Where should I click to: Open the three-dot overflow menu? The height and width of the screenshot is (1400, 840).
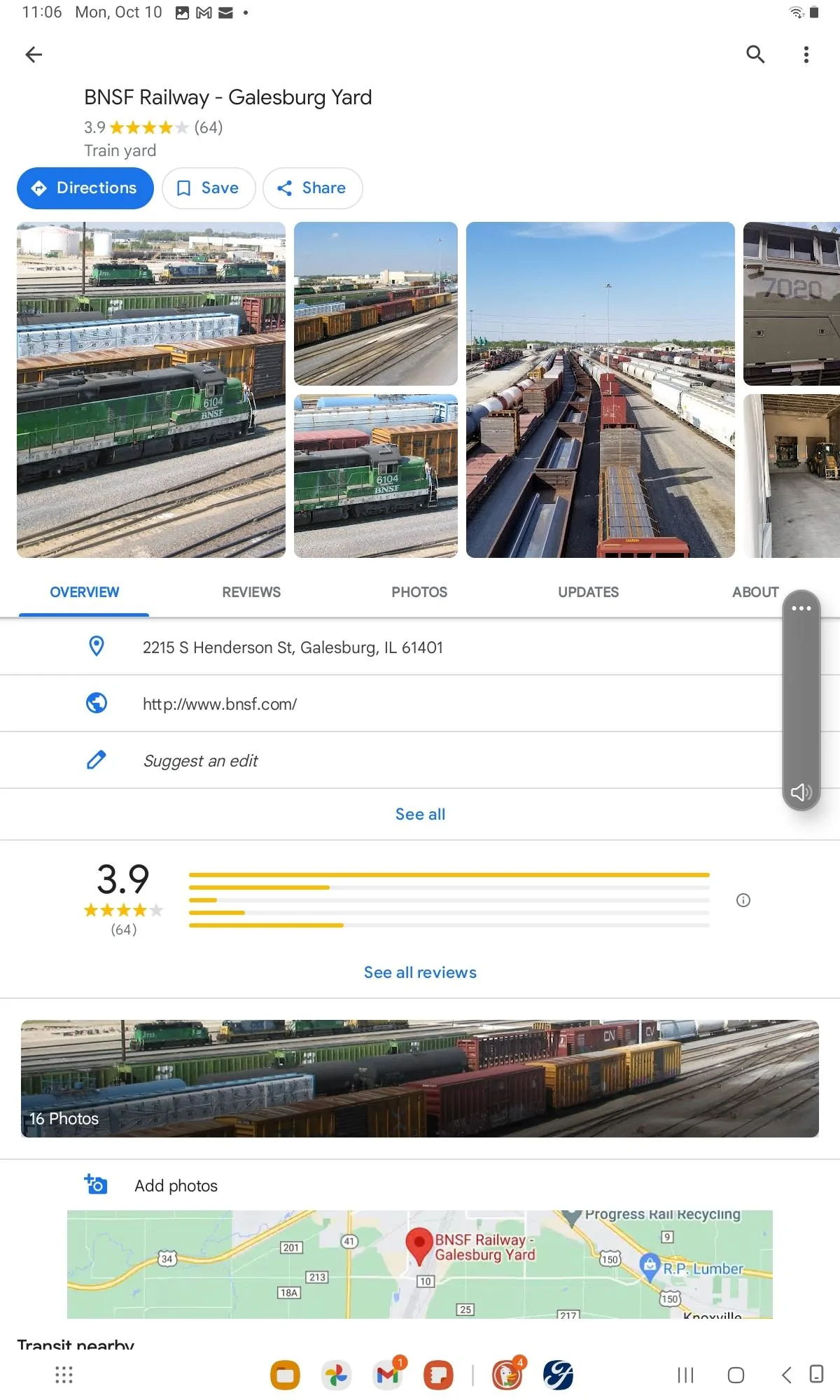[x=806, y=55]
